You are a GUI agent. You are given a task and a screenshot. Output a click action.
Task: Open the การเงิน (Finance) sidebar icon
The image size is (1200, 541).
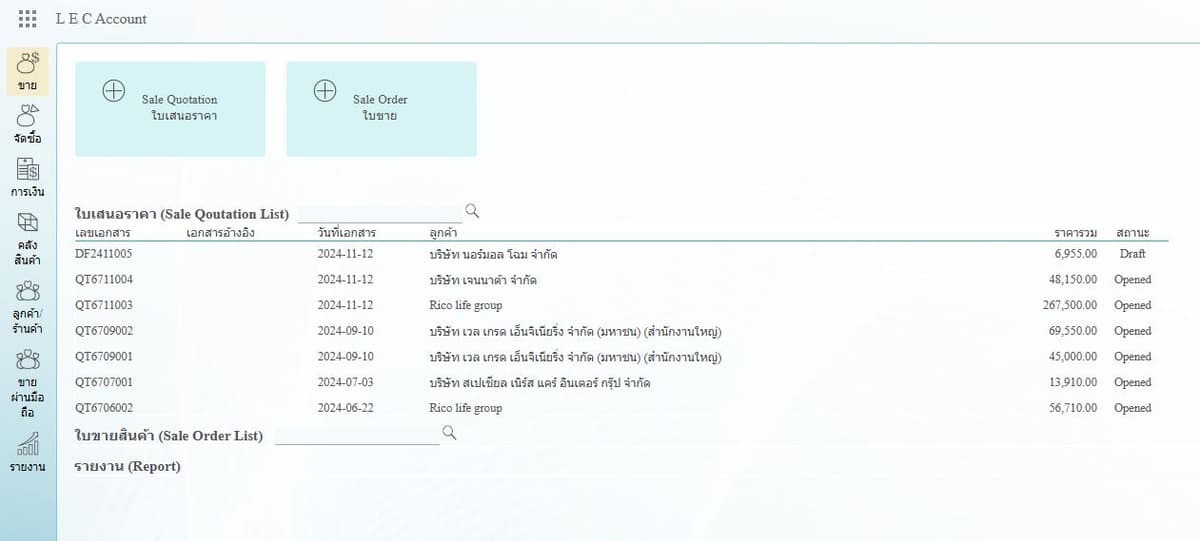coord(28,178)
